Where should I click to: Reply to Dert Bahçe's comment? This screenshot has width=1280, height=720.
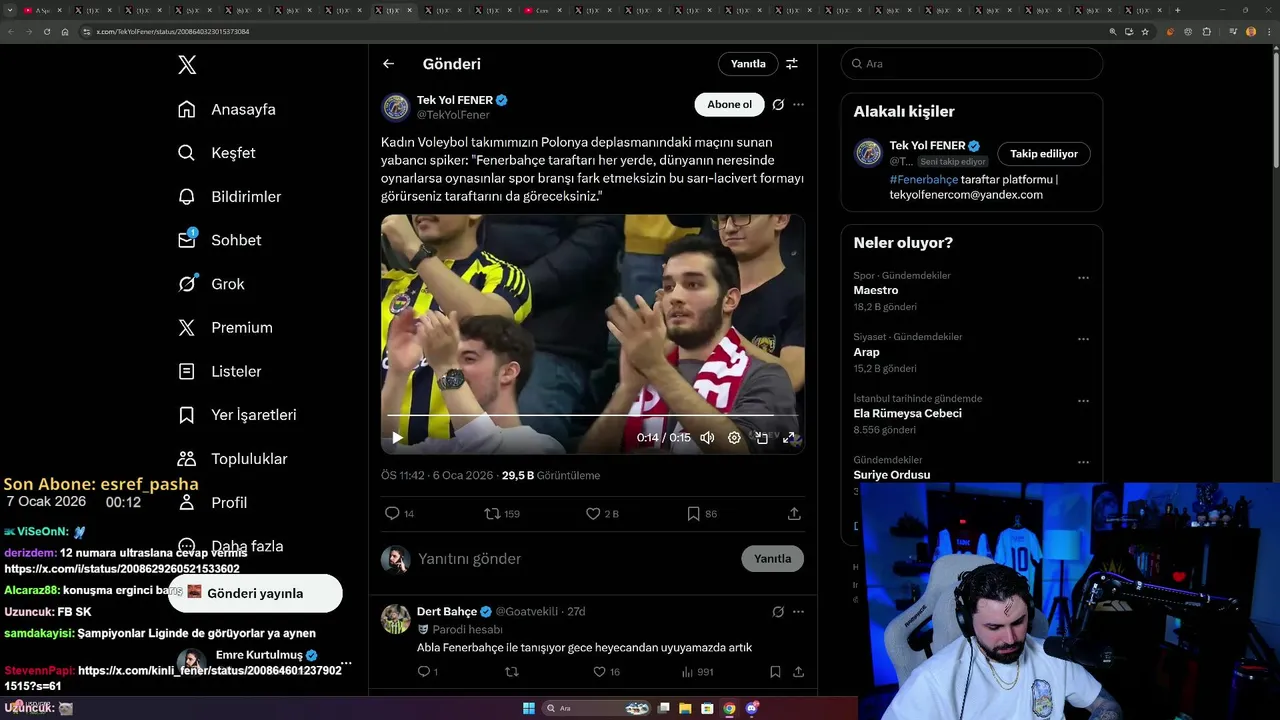423,672
